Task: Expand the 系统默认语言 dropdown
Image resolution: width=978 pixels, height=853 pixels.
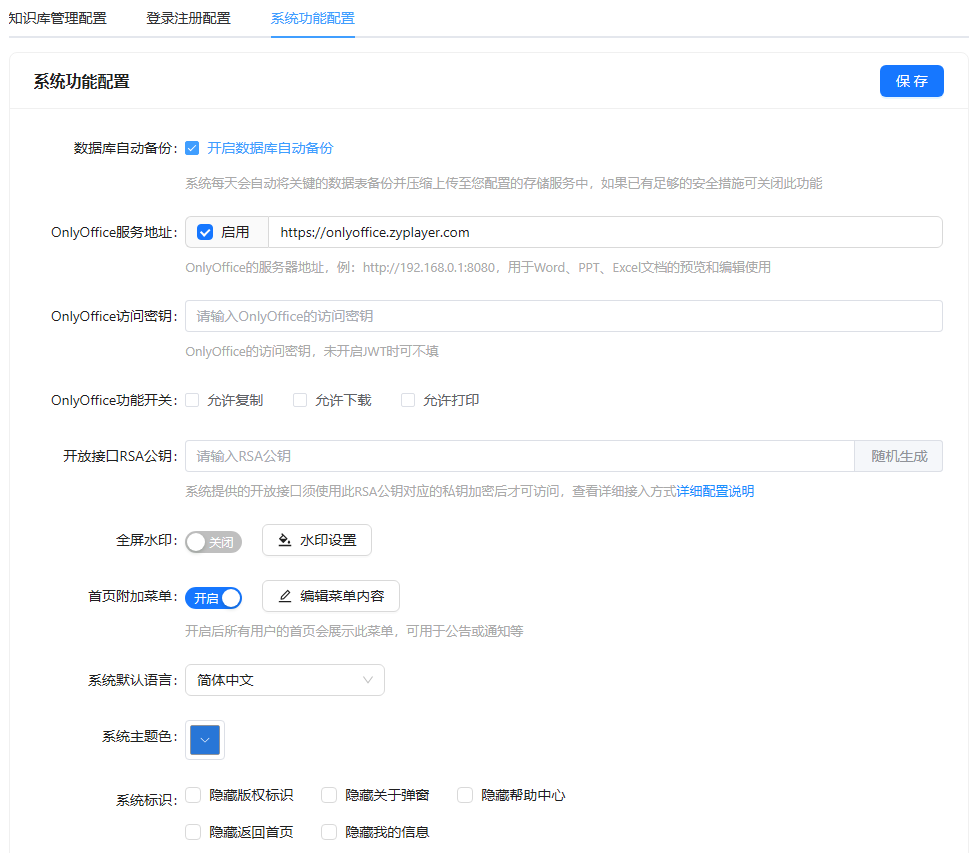Action: point(284,680)
